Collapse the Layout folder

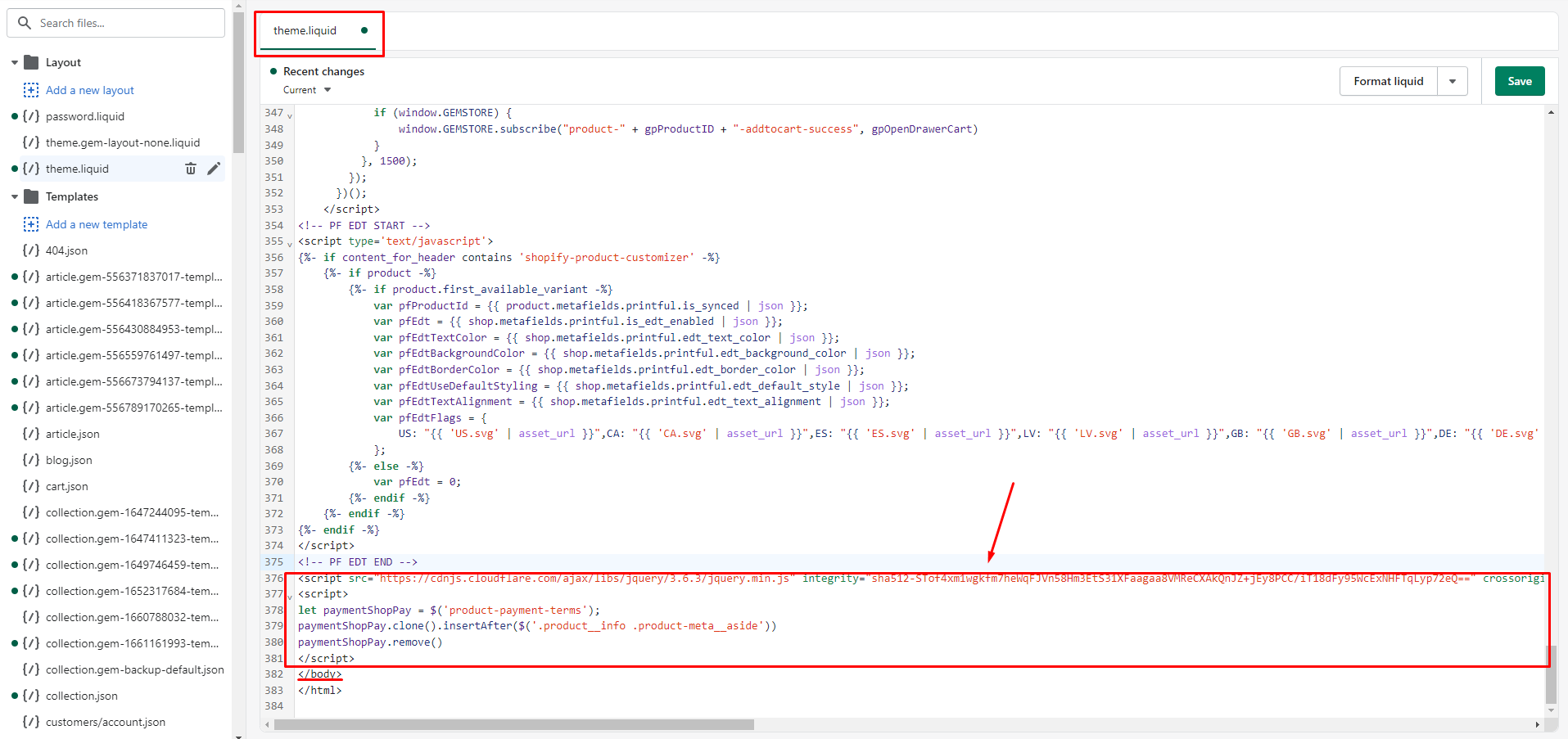pyautogui.click(x=15, y=62)
